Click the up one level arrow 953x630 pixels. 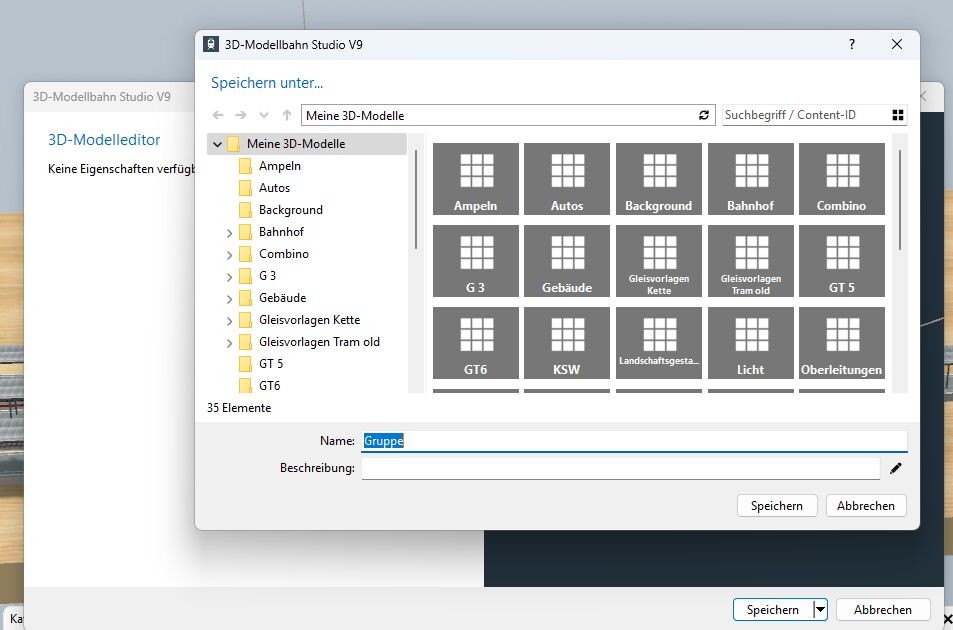point(287,116)
